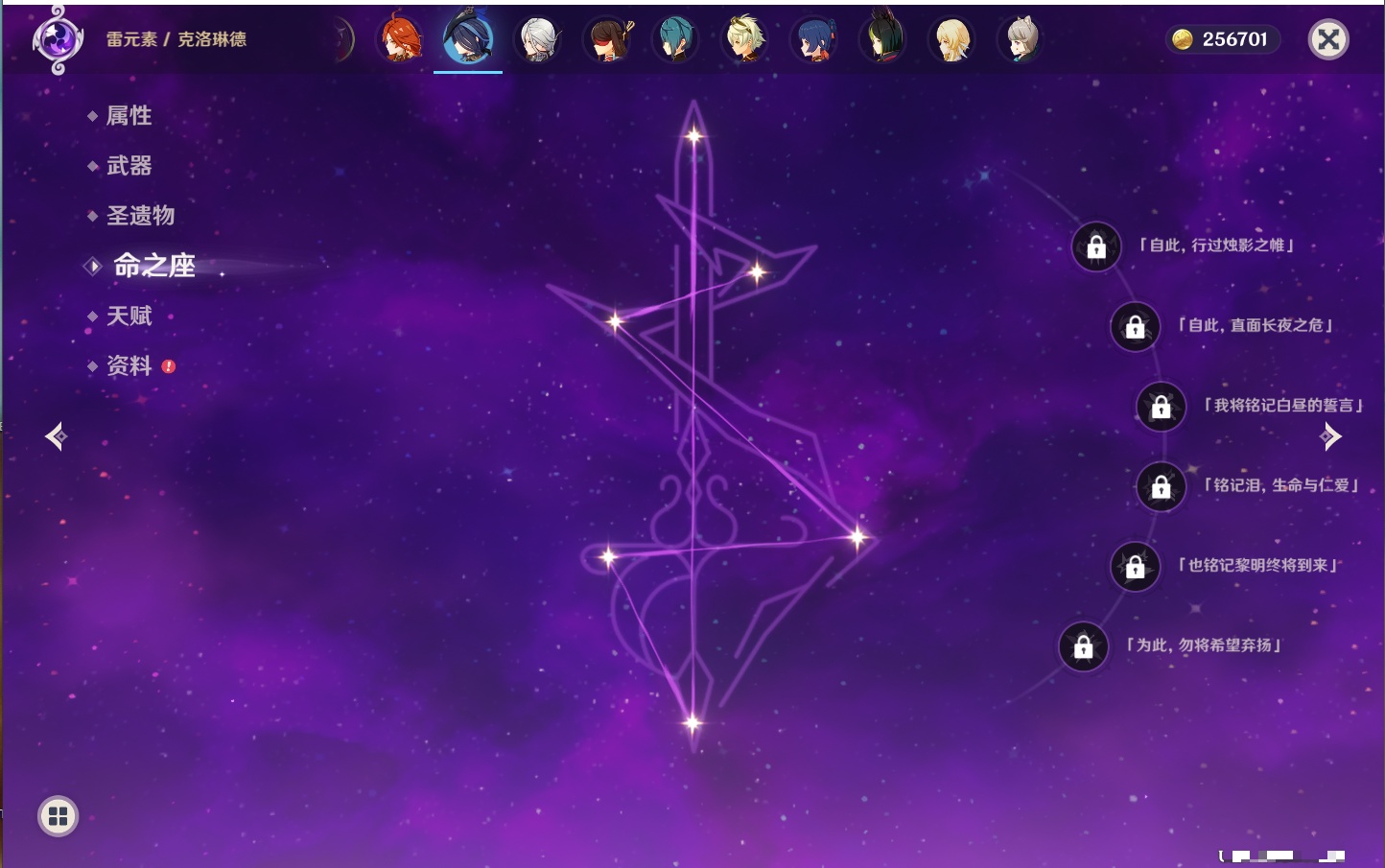The image size is (1385, 868).
Task: Click the label 「为此, 勿将希望弃扬」
Action: (1204, 645)
